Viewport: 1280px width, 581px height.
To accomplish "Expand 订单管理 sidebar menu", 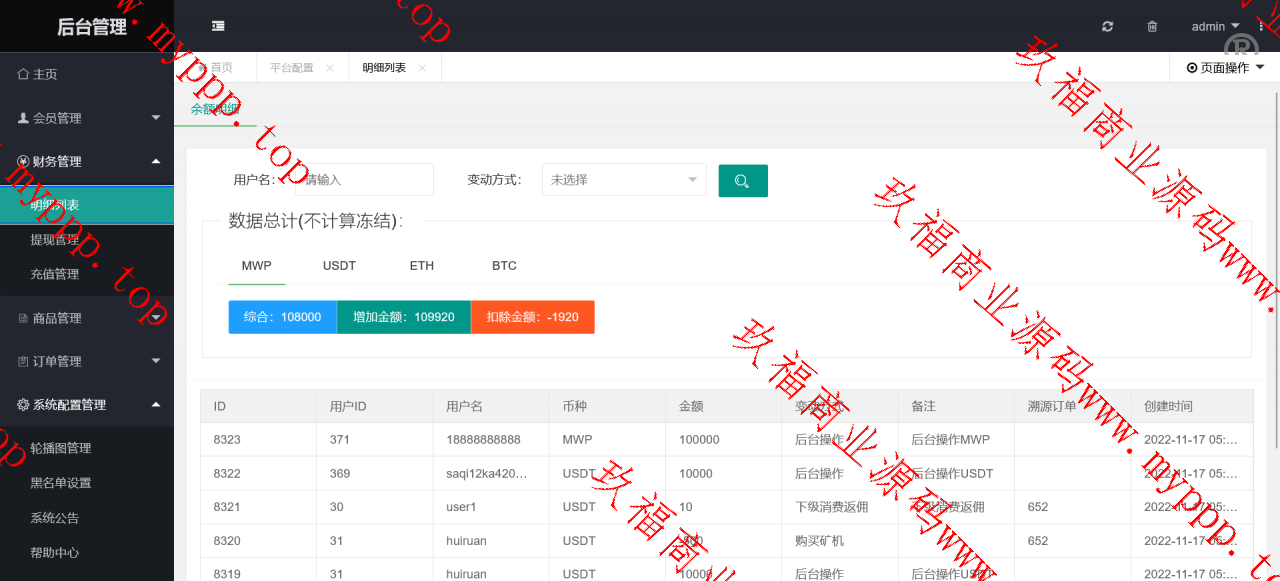I will pyautogui.click(x=87, y=361).
